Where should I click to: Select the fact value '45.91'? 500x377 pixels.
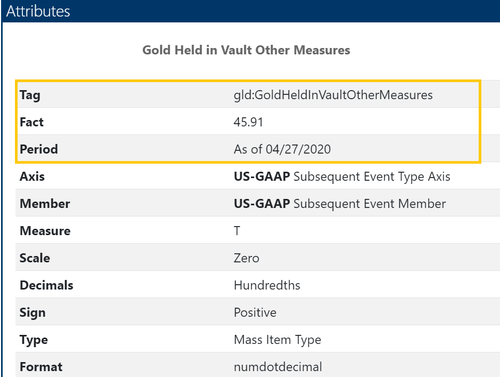tap(248, 122)
